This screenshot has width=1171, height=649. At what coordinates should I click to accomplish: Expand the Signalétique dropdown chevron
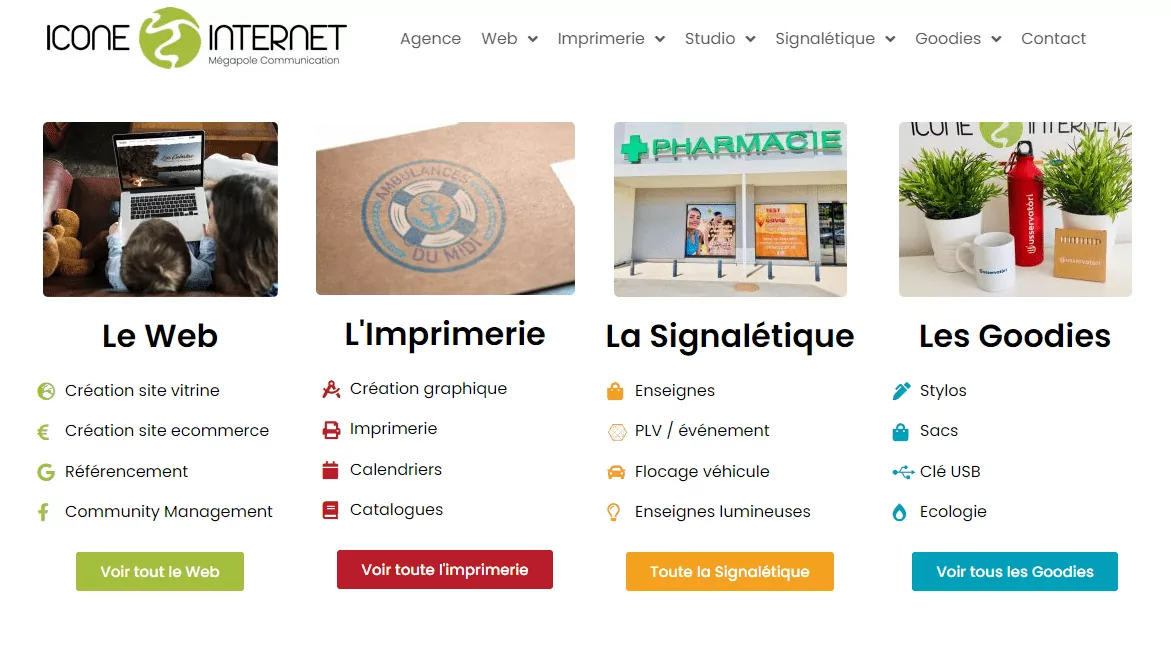pyautogui.click(x=890, y=40)
